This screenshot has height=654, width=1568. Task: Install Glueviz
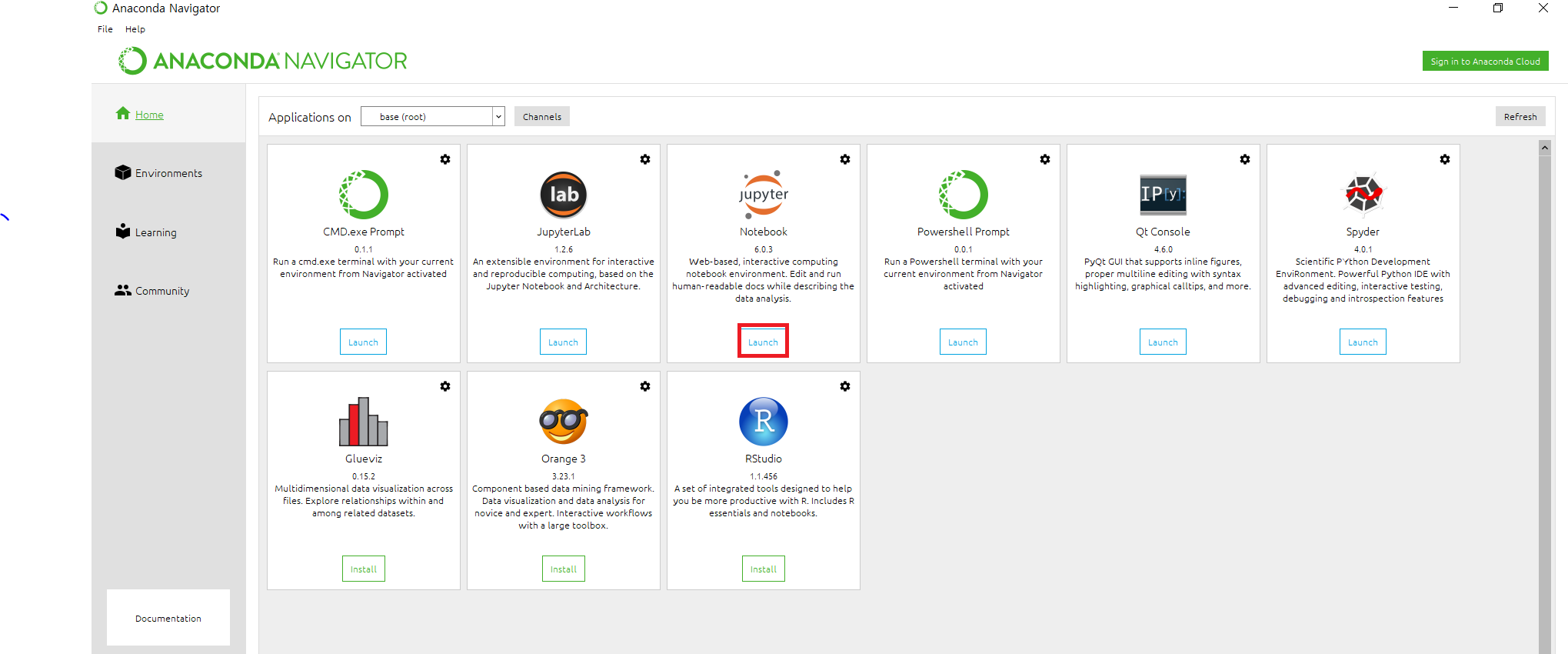click(364, 569)
